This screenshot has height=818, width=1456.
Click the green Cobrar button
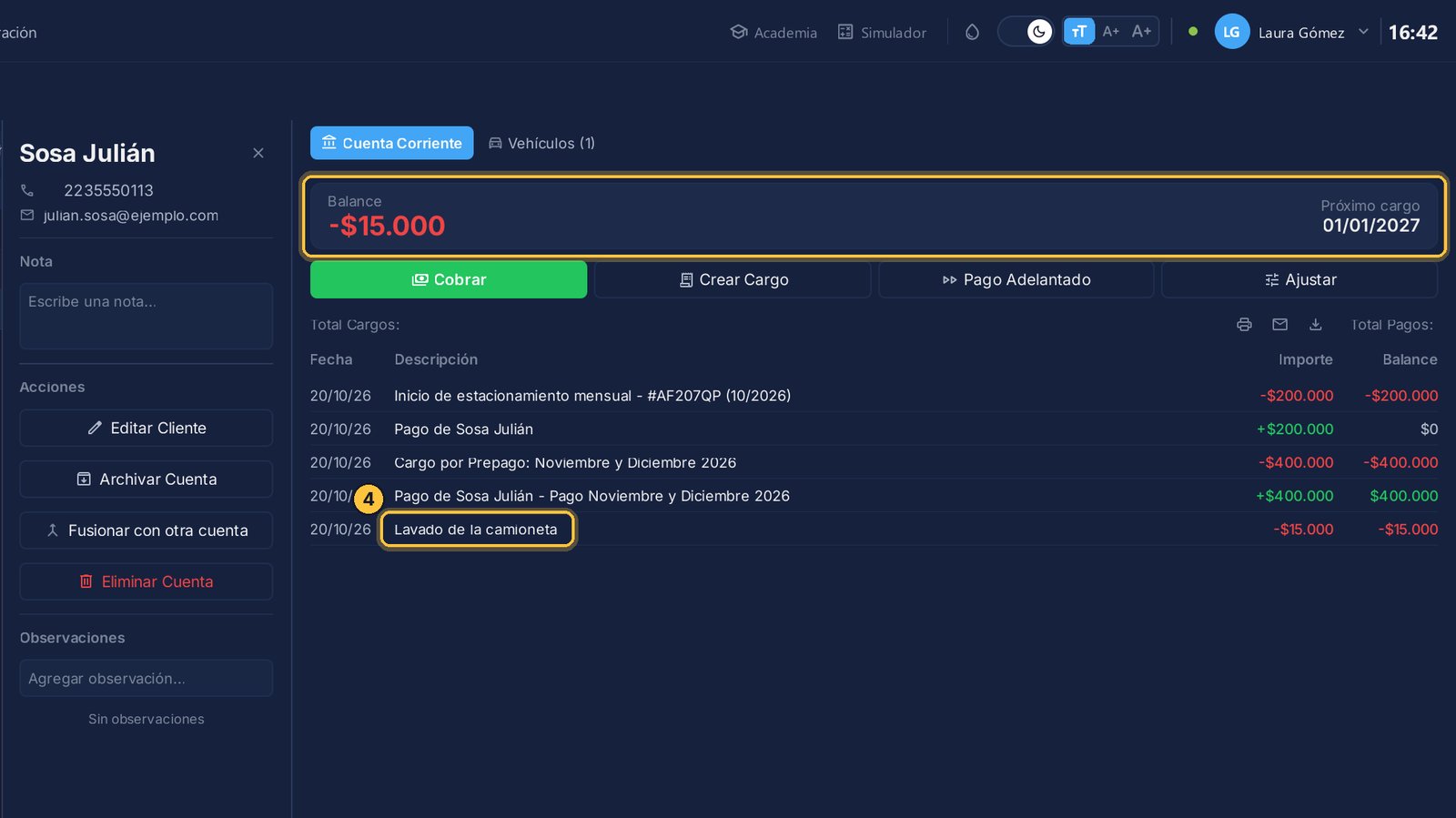(x=449, y=279)
